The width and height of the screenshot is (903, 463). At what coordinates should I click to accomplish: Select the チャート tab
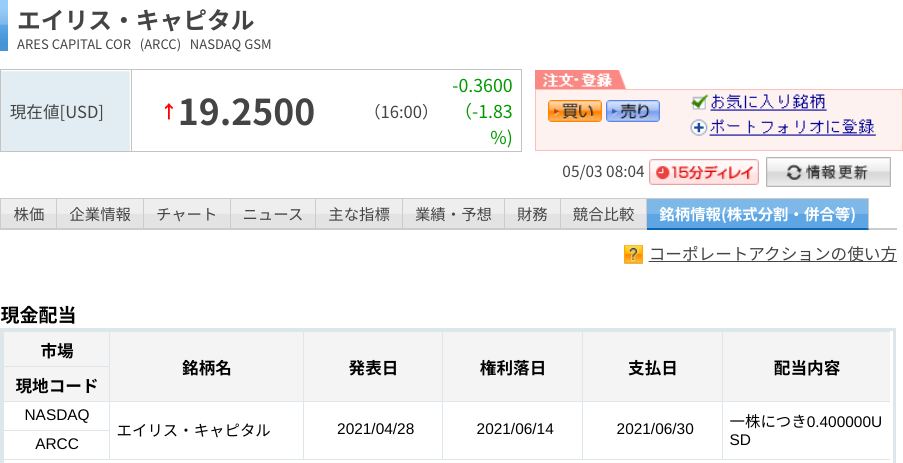click(x=187, y=214)
